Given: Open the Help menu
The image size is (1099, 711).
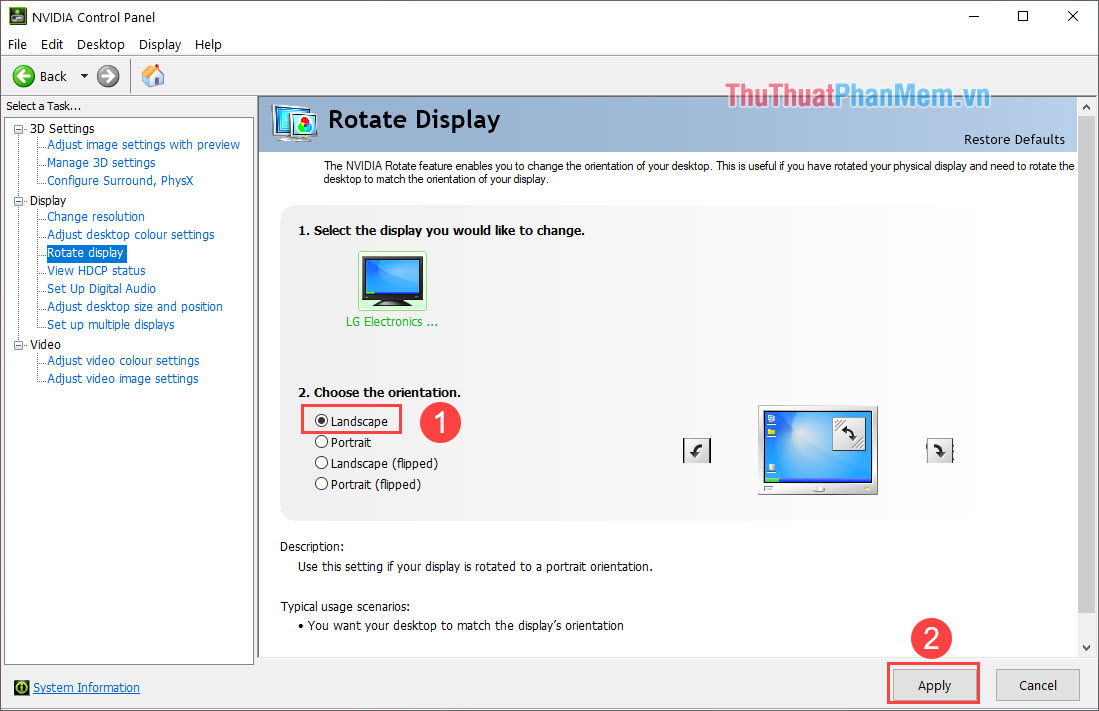Looking at the screenshot, I should (208, 44).
